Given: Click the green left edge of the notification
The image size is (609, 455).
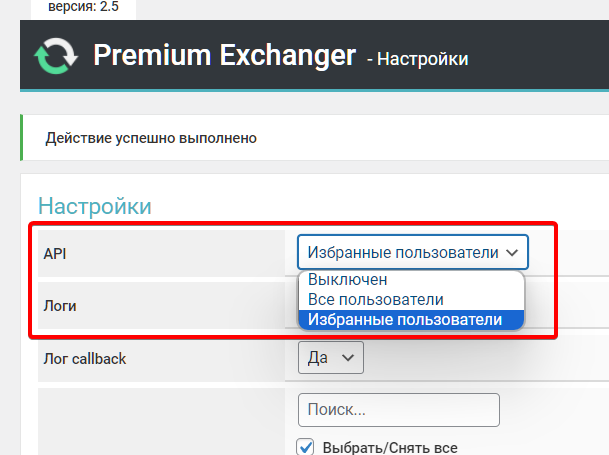Looking at the screenshot, I should [x=22, y=138].
